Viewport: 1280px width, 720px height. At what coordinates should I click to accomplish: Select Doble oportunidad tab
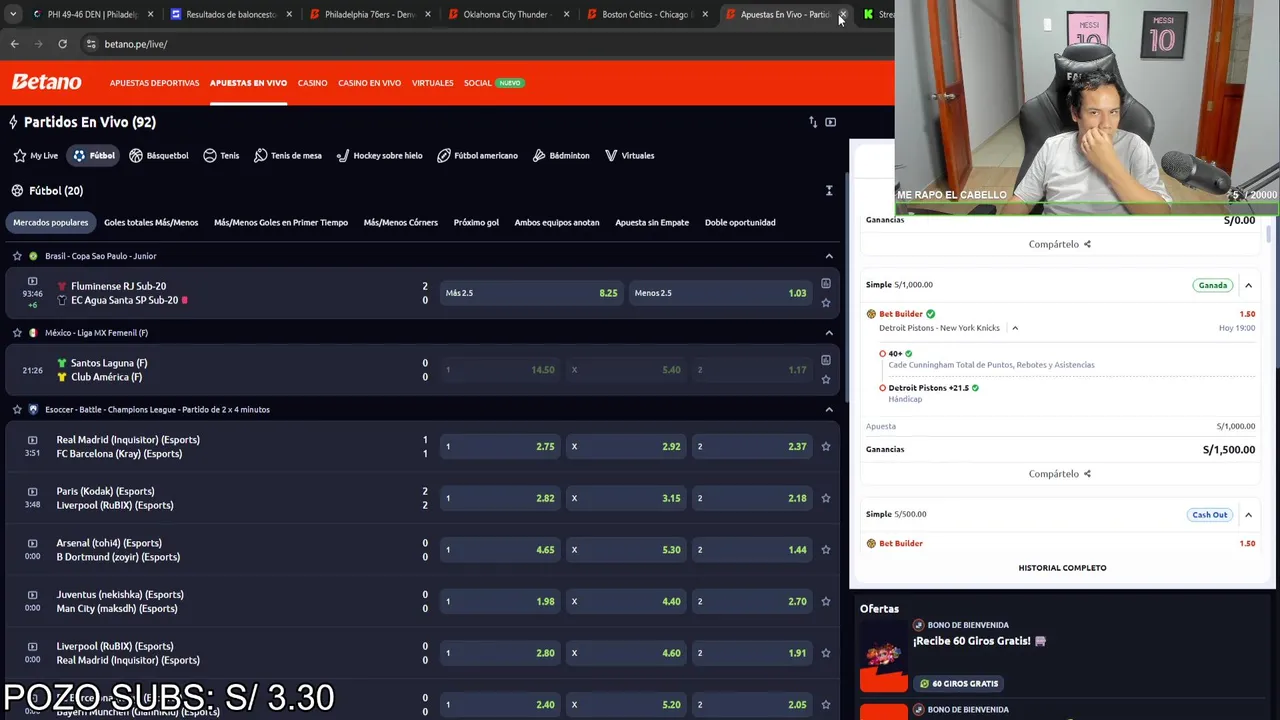(740, 222)
